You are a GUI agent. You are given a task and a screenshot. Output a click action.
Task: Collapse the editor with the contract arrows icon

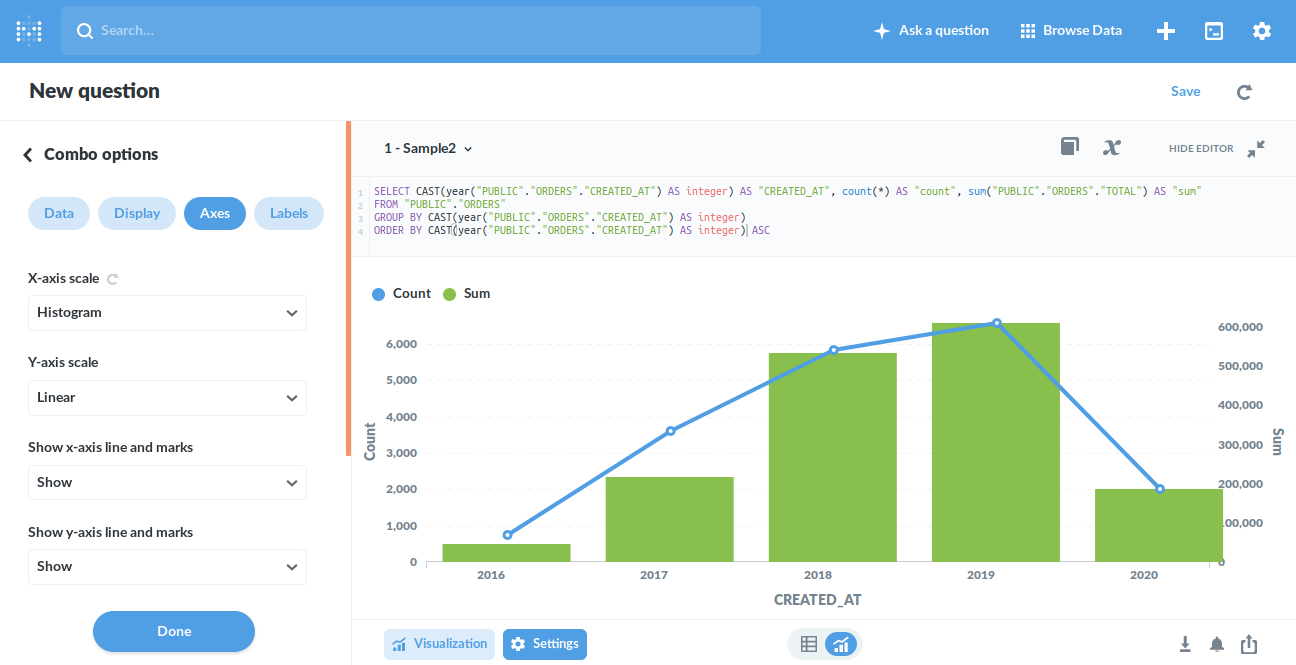coord(1257,148)
